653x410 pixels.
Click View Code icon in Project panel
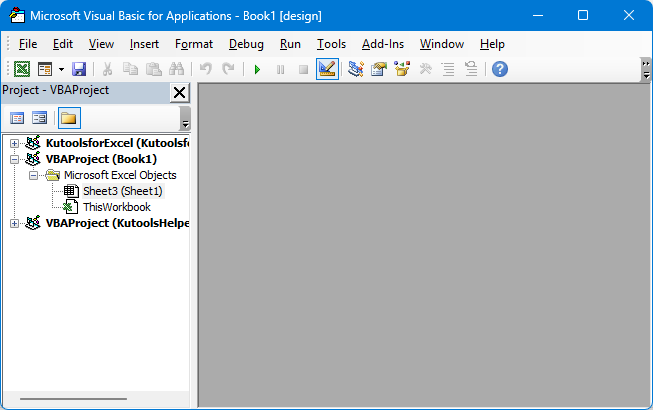pos(17,118)
